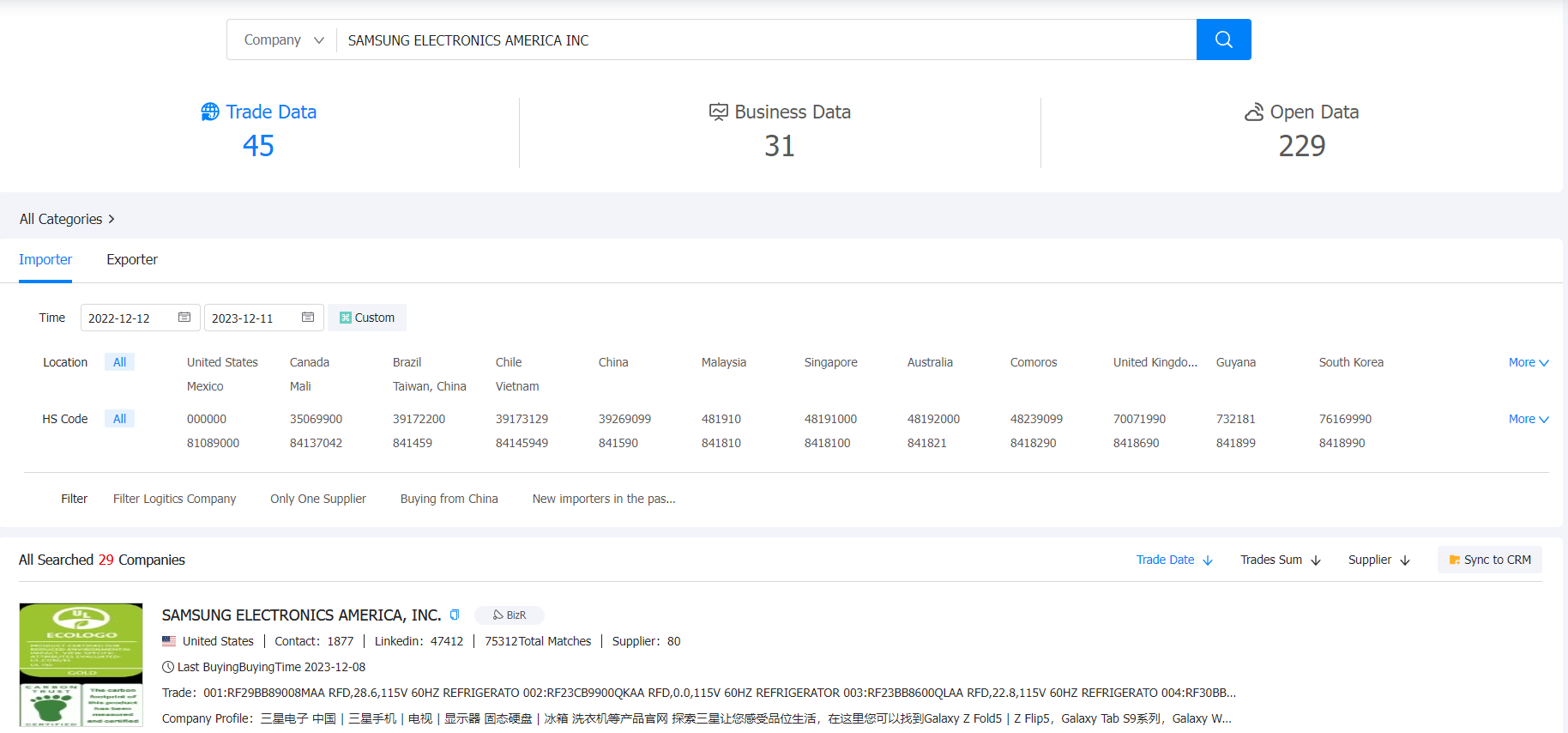
Task: Sort results by Trade Date
Action: [x=1174, y=560]
